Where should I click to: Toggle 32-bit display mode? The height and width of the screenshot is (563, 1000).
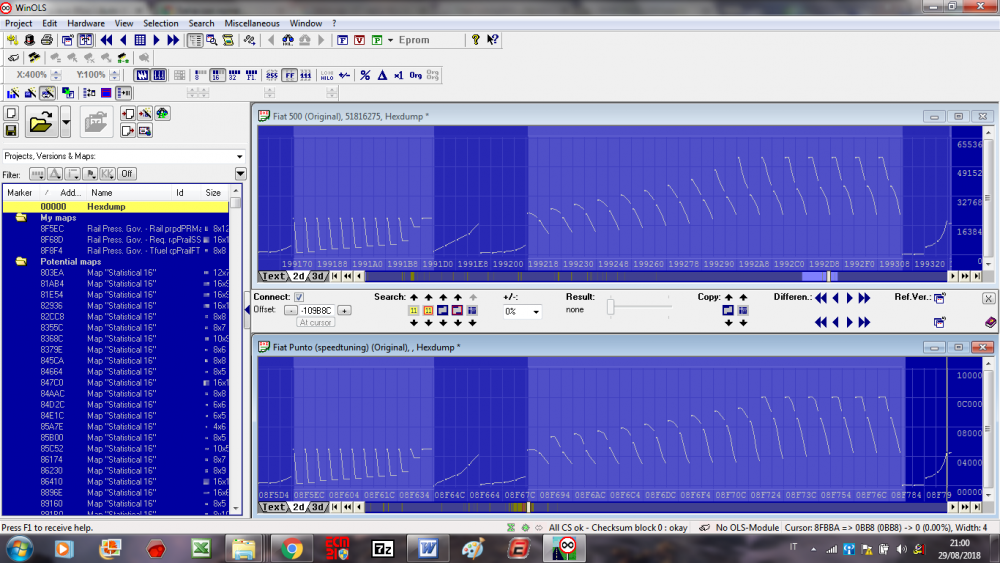tap(234, 75)
